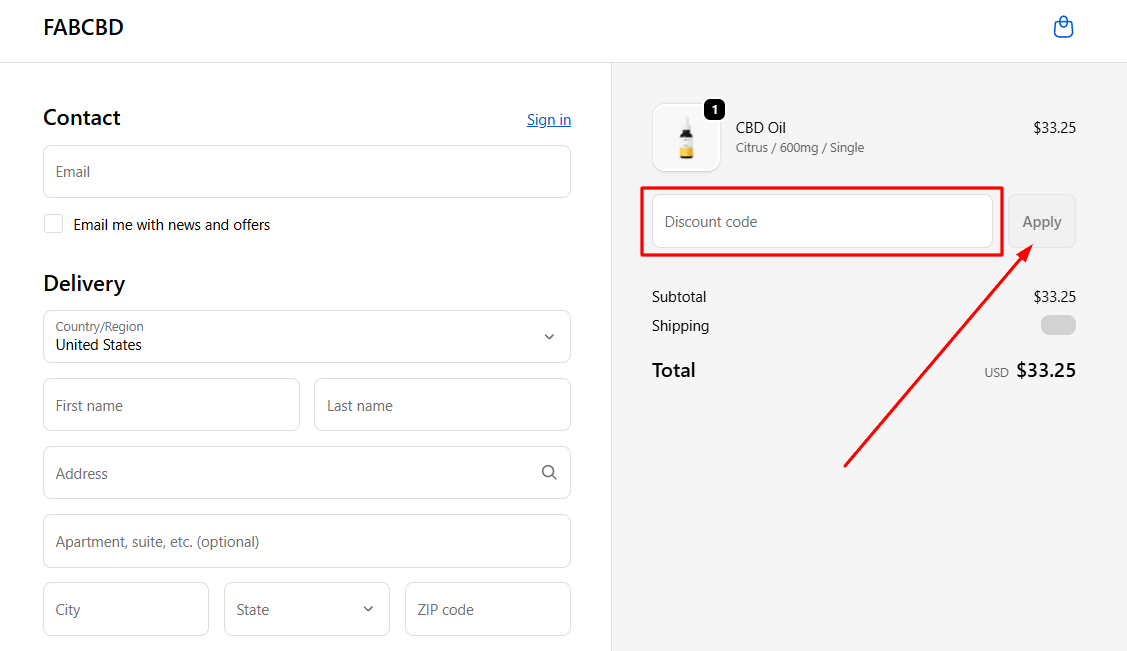
Task: Click into the Discount code field
Action: (x=822, y=221)
